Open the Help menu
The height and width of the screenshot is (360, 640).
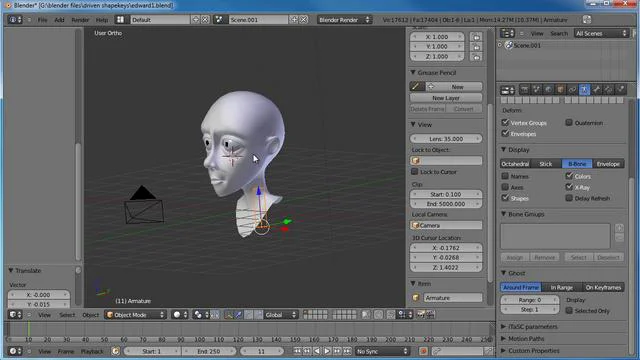coord(102,20)
